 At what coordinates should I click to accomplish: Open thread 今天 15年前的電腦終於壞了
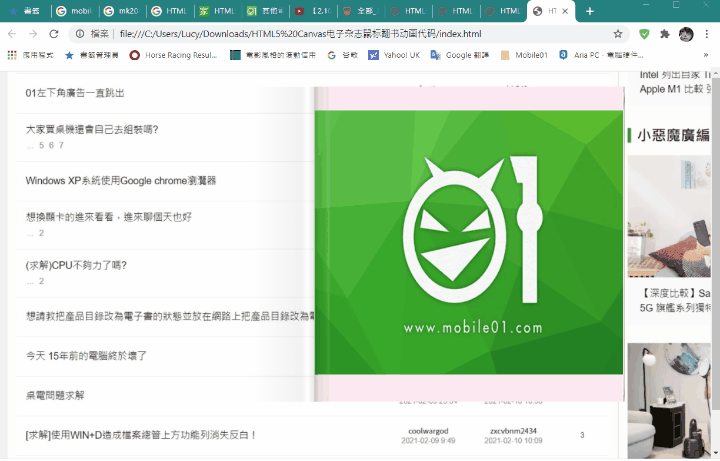(86, 356)
